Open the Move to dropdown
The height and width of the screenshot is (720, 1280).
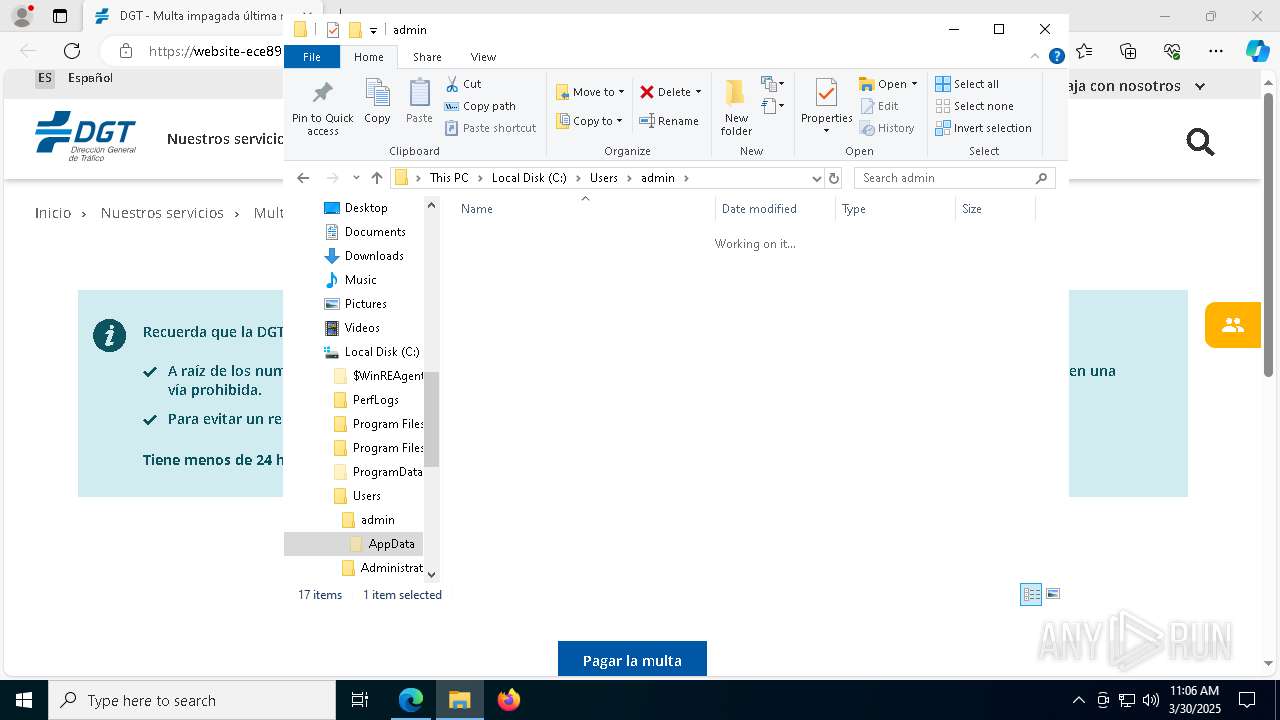click(590, 92)
